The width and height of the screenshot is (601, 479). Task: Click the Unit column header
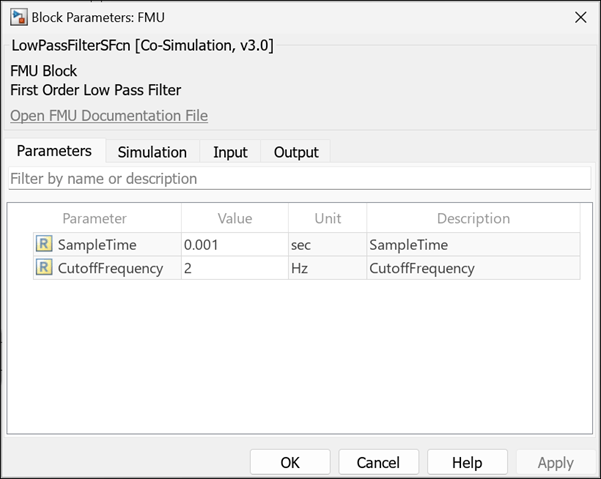327,218
